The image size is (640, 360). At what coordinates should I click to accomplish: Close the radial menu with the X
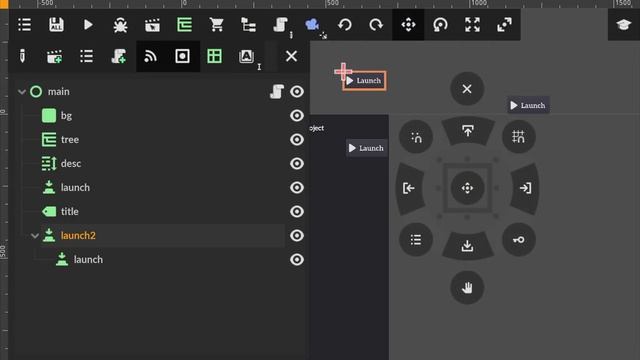[x=467, y=89]
